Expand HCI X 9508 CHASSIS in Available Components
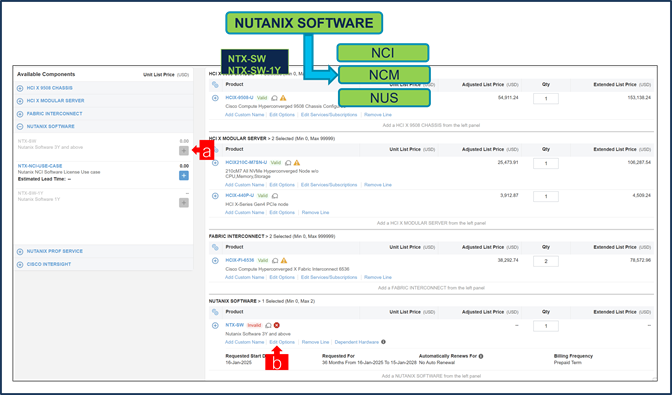672x395 pixels. tap(20, 88)
